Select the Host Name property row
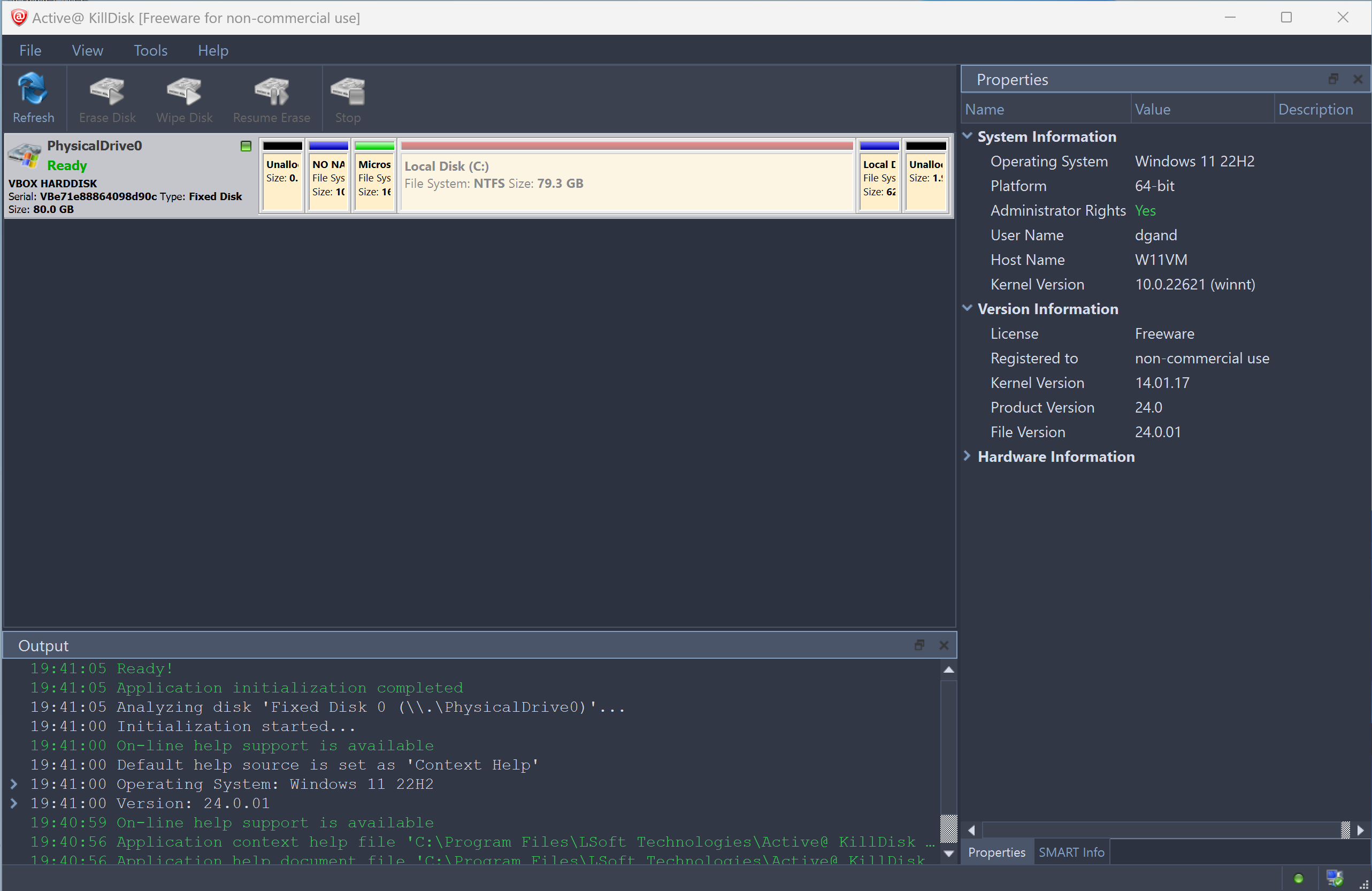This screenshot has width=1372, height=891. pos(1166,260)
